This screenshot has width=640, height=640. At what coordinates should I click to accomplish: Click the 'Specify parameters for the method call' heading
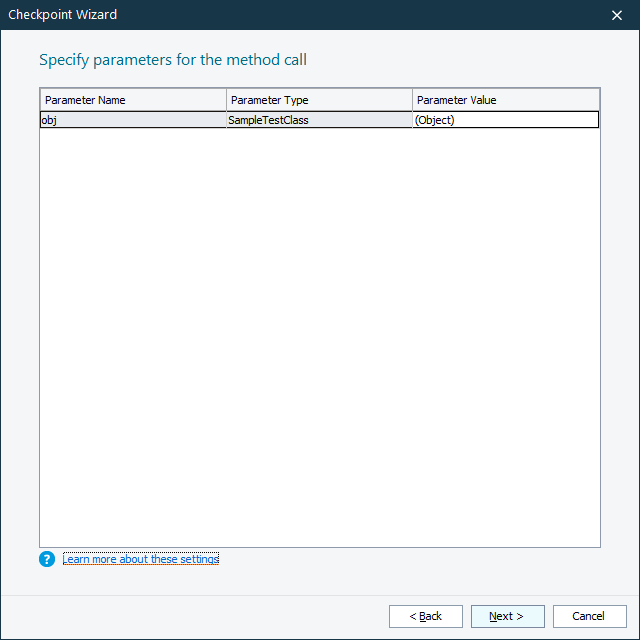coord(173,60)
